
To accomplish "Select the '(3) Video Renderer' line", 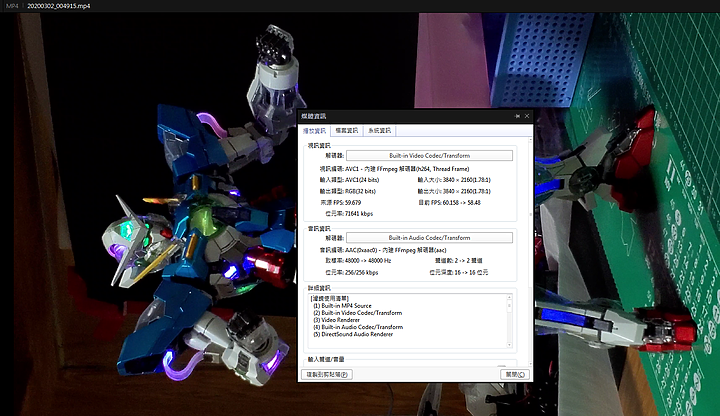I will [x=336, y=320].
